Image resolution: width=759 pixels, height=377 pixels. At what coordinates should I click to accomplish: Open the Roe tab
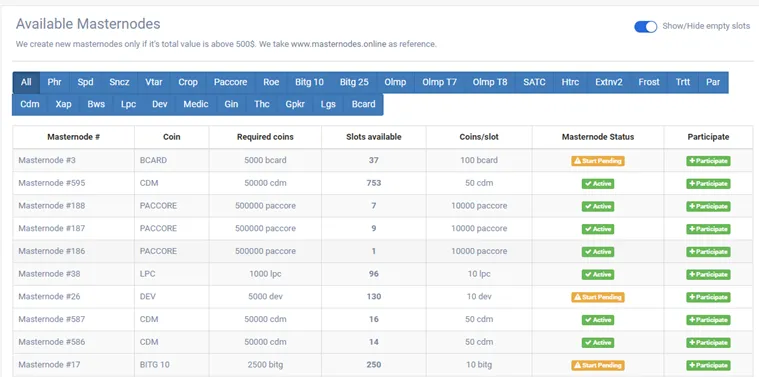[271, 82]
